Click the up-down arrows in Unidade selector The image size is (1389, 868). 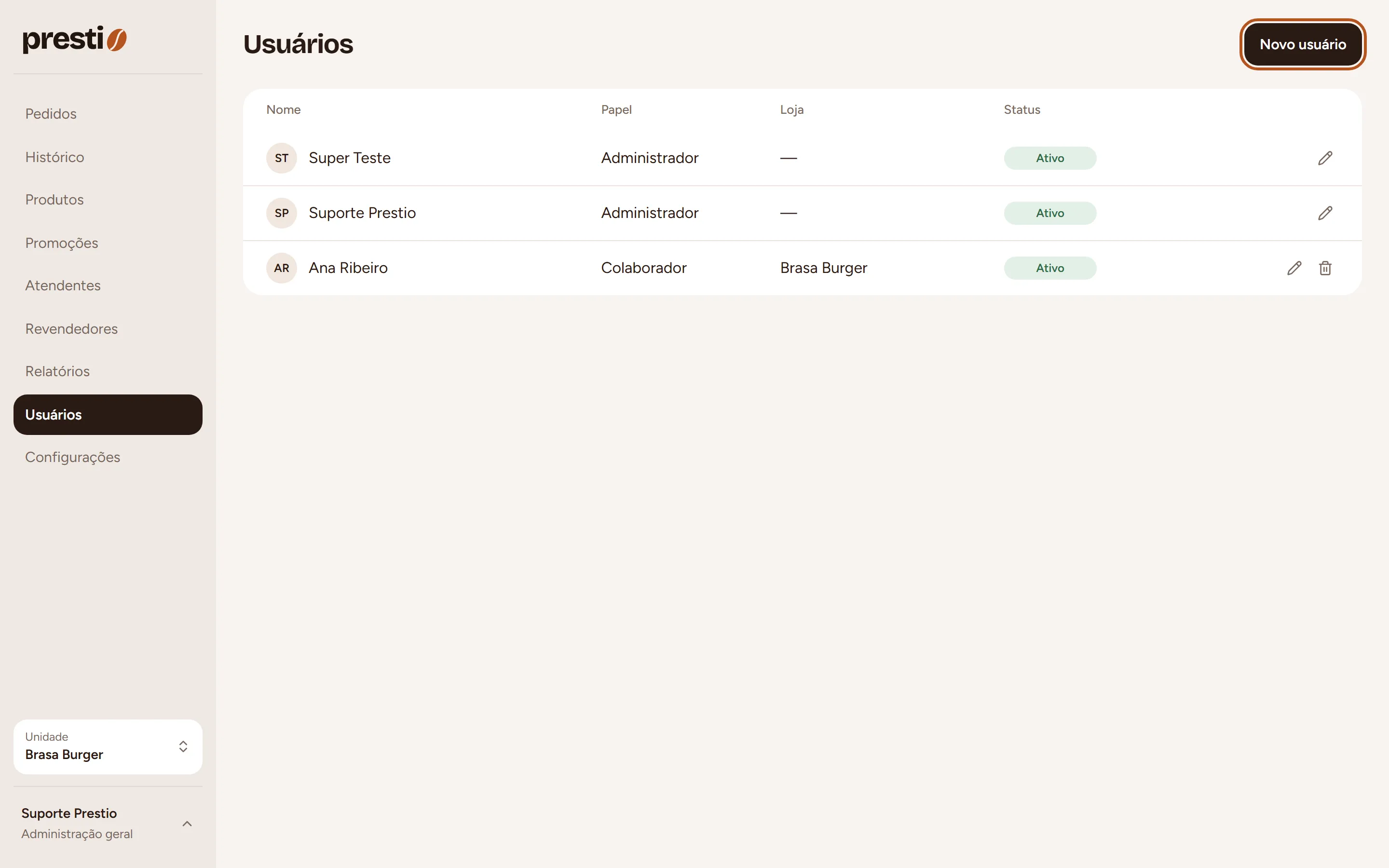[x=183, y=746]
